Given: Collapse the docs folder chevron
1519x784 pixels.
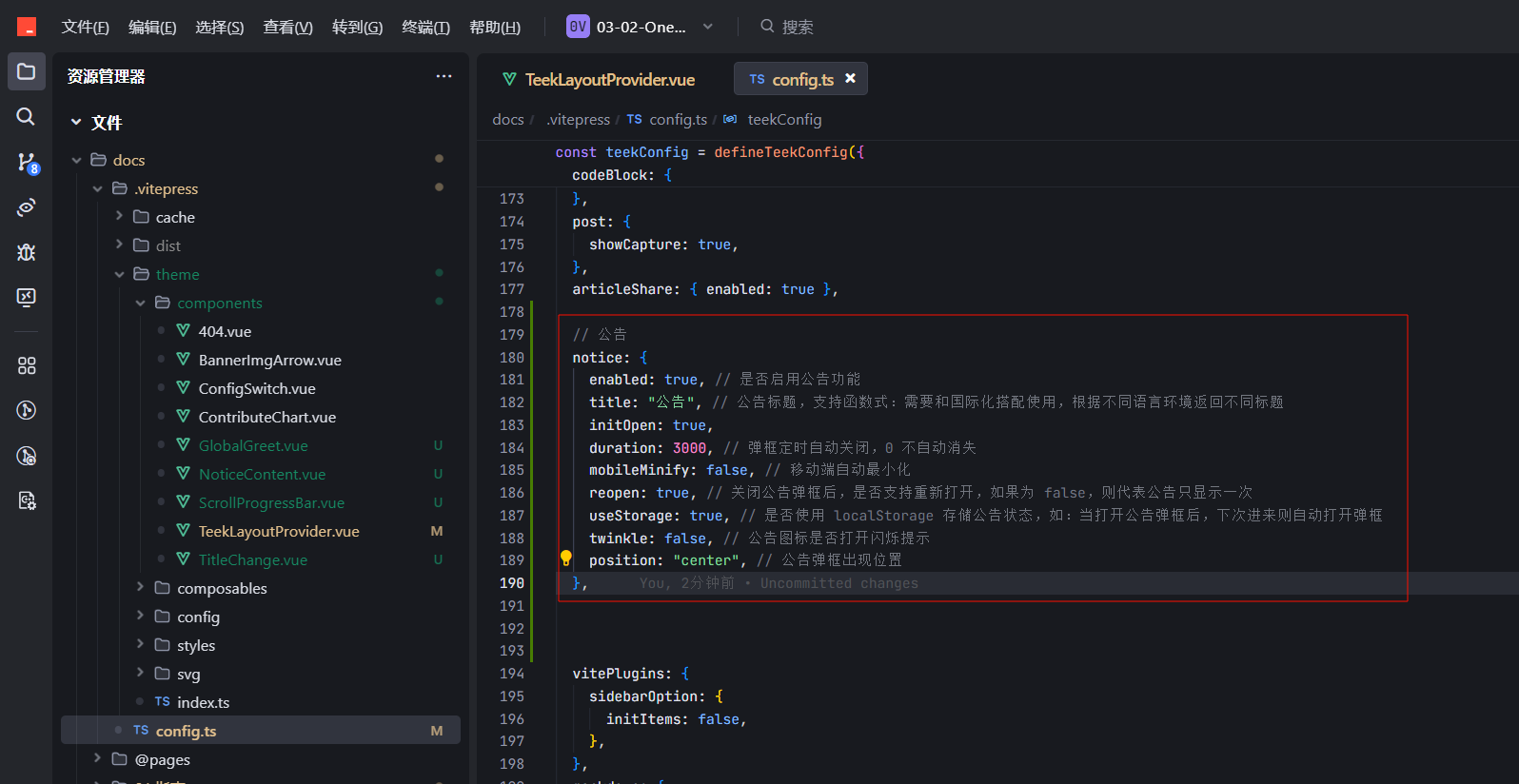Looking at the screenshot, I should pos(77,160).
